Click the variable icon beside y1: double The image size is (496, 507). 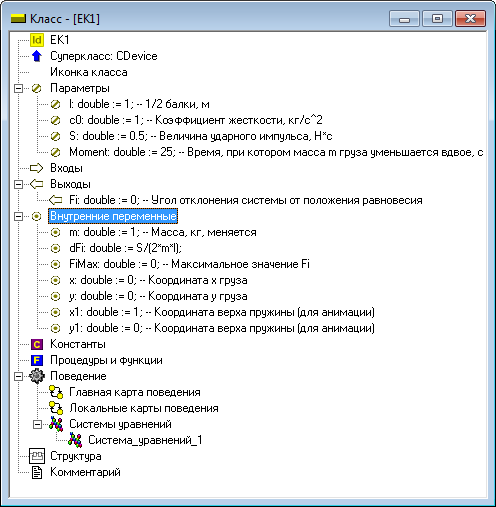(55, 328)
